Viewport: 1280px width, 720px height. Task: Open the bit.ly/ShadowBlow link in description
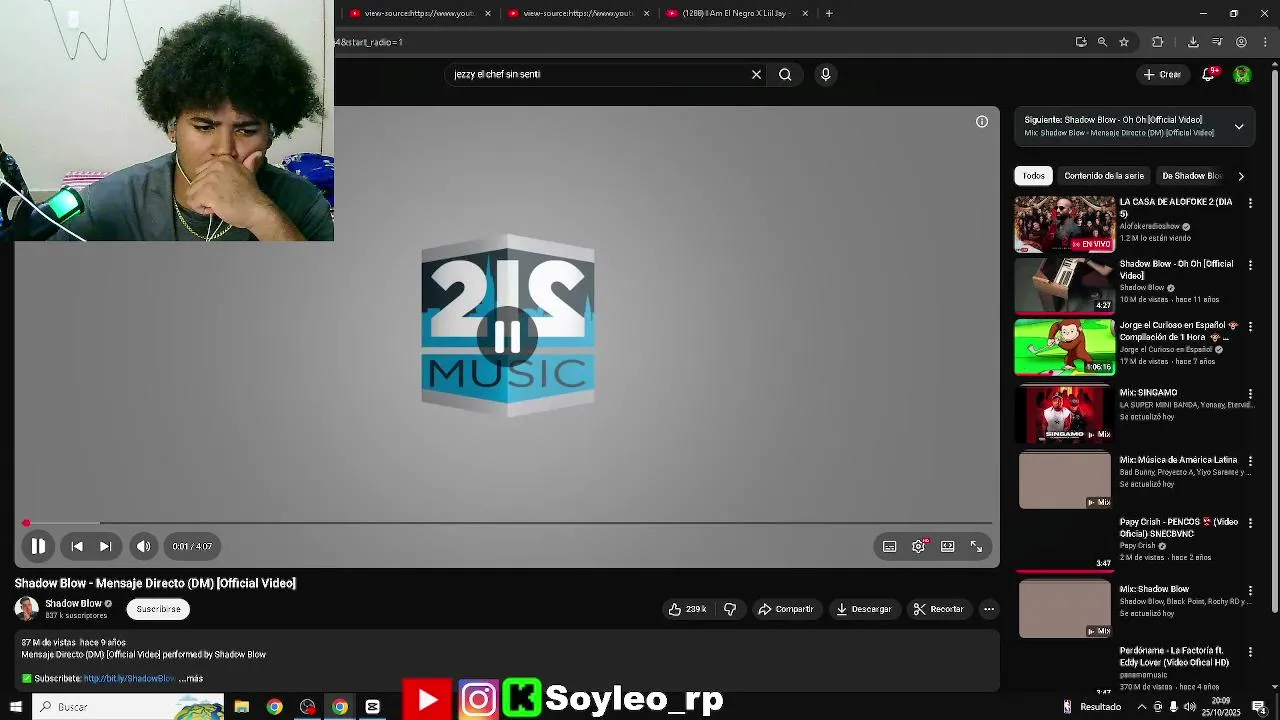pos(130,678)
